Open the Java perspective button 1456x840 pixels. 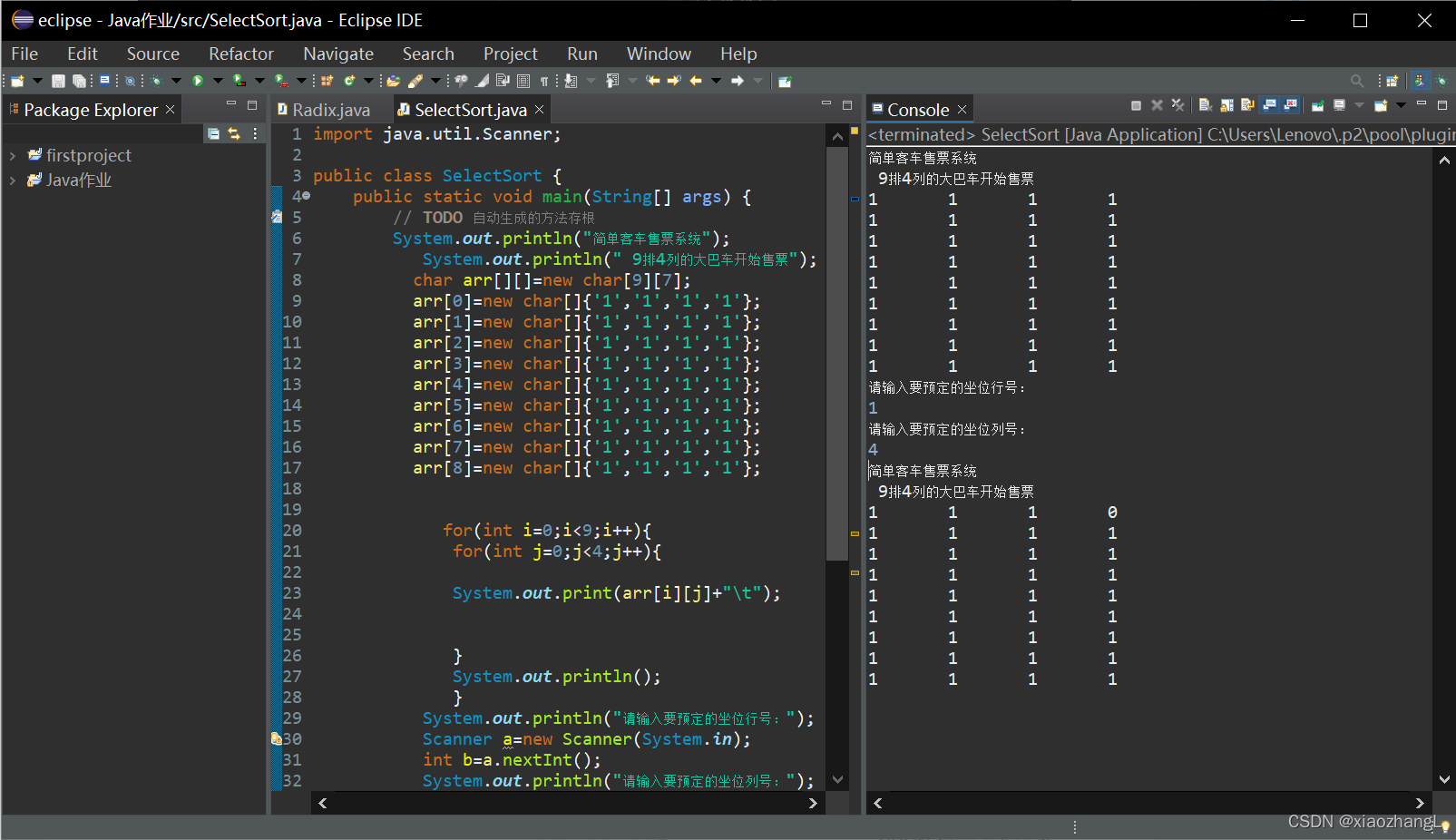[1420, 81]
